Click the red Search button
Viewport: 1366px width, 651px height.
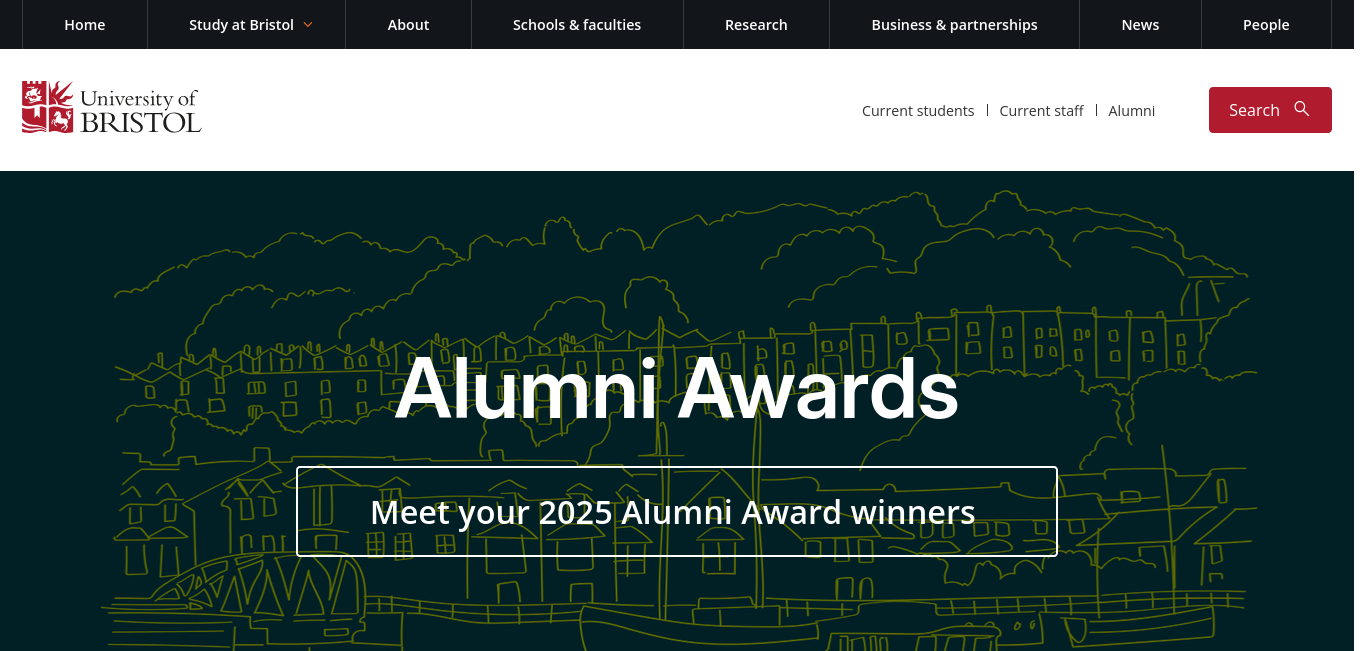pyautogui.click(x=1270, y=110)
